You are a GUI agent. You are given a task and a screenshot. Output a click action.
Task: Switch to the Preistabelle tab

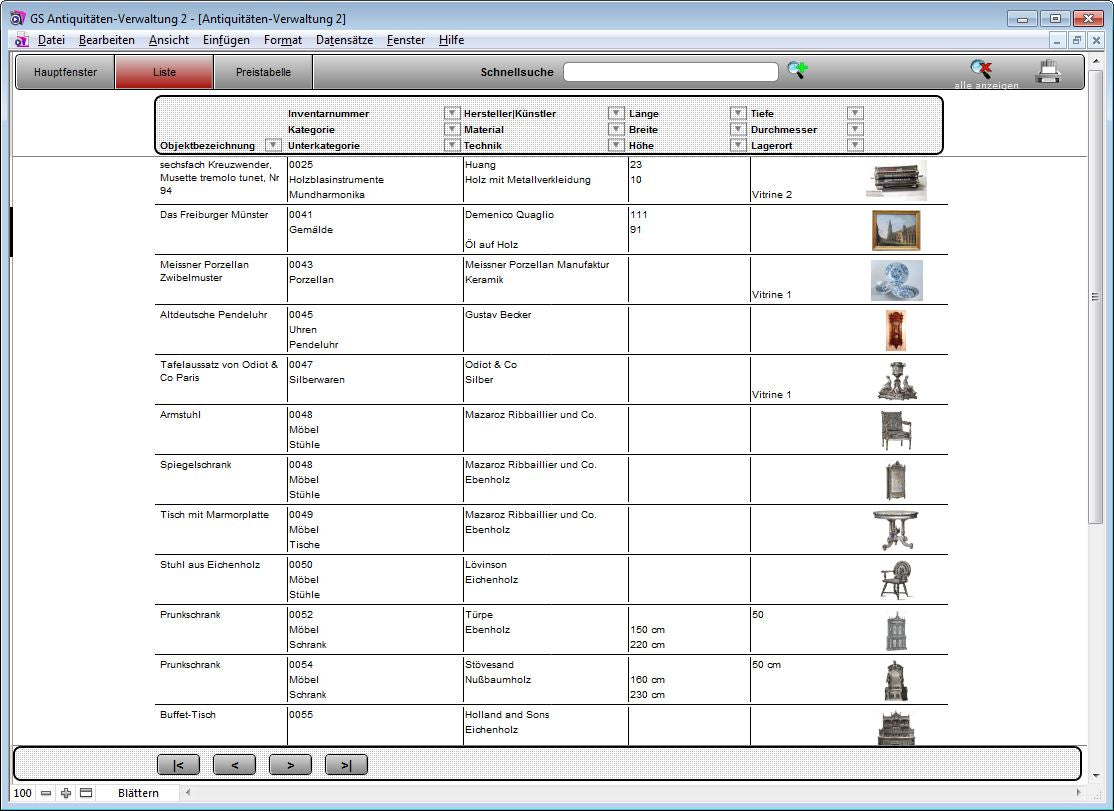(x=263, y=72)
